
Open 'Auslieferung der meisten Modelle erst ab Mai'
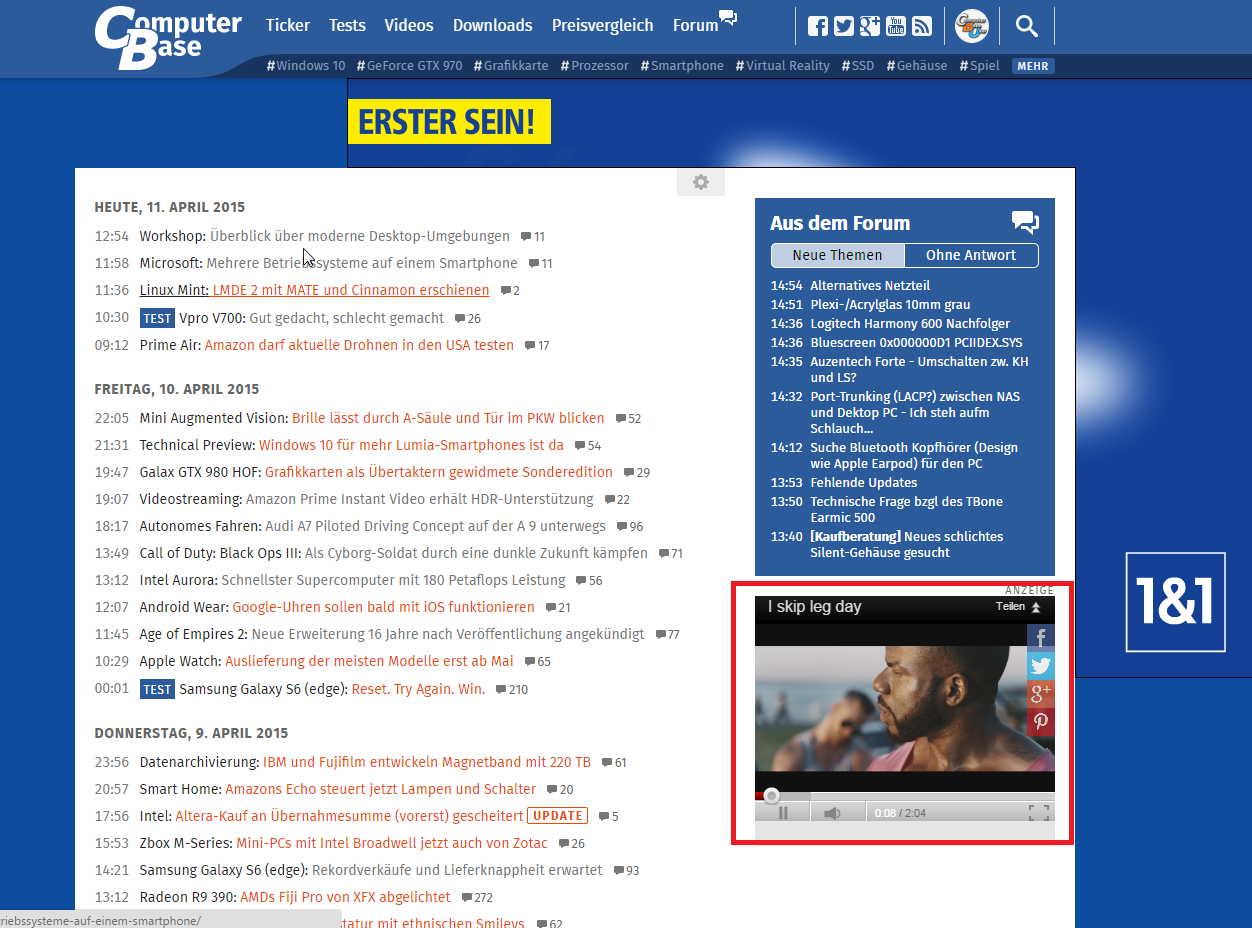point(369,662)
